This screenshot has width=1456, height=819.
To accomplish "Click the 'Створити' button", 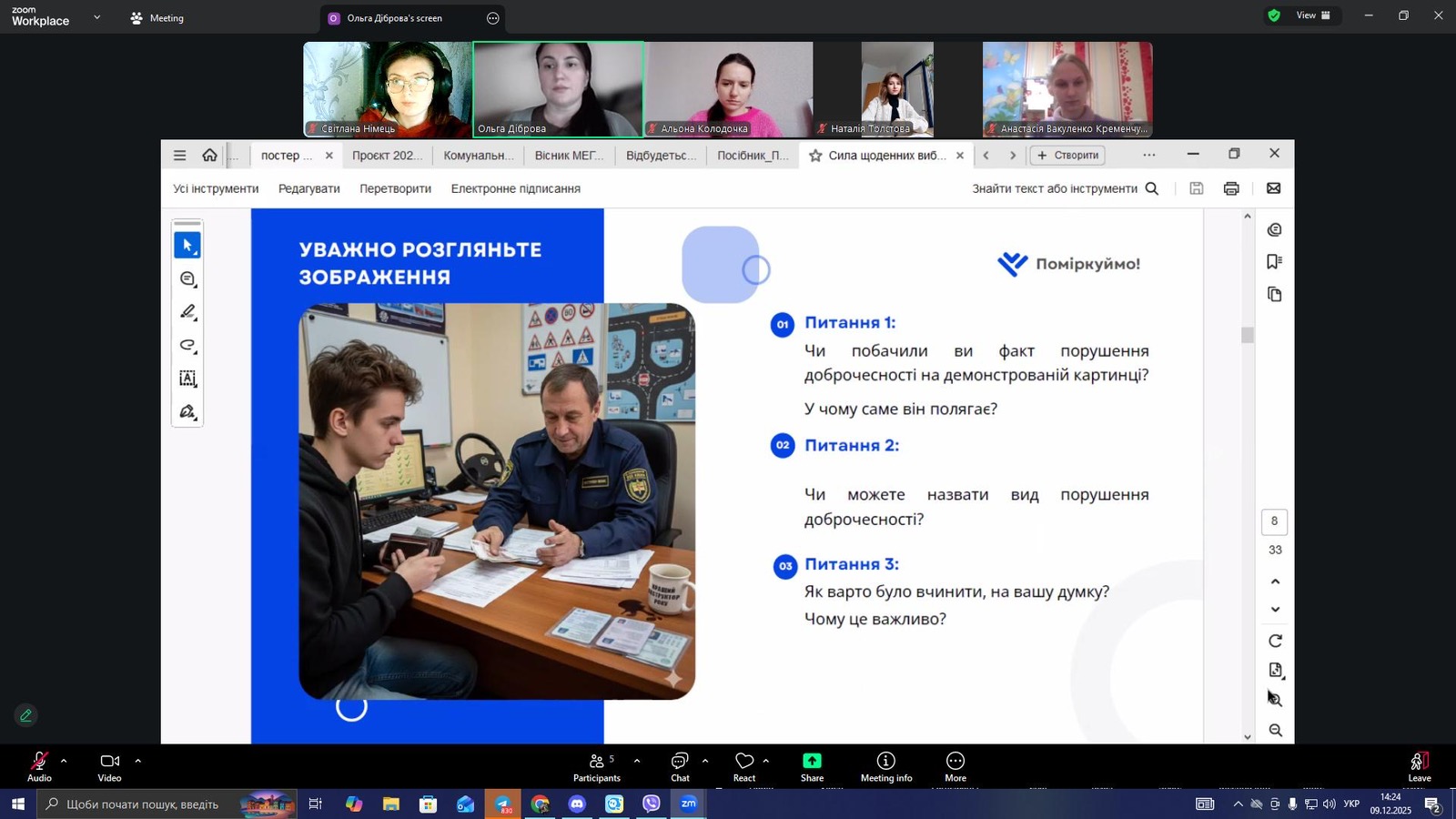I will click(1067, 156).
